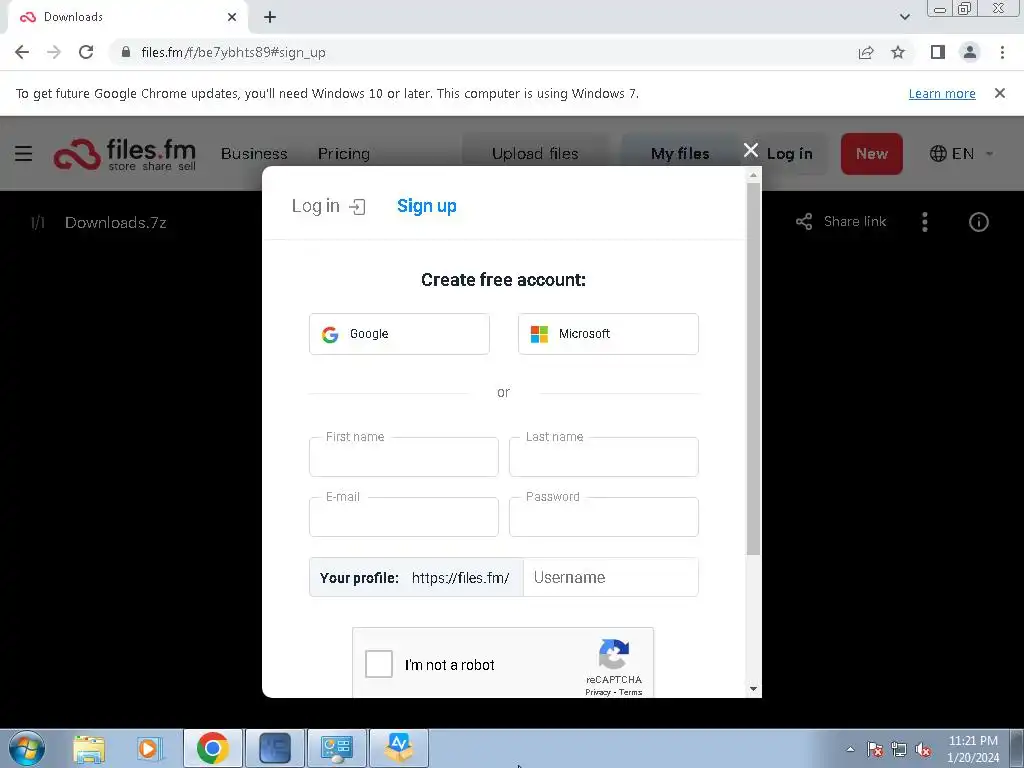Viewport: 1024px width, 768px height.
Task: Click the Chrome taskbar icon
Action: (x=212, y=748)
